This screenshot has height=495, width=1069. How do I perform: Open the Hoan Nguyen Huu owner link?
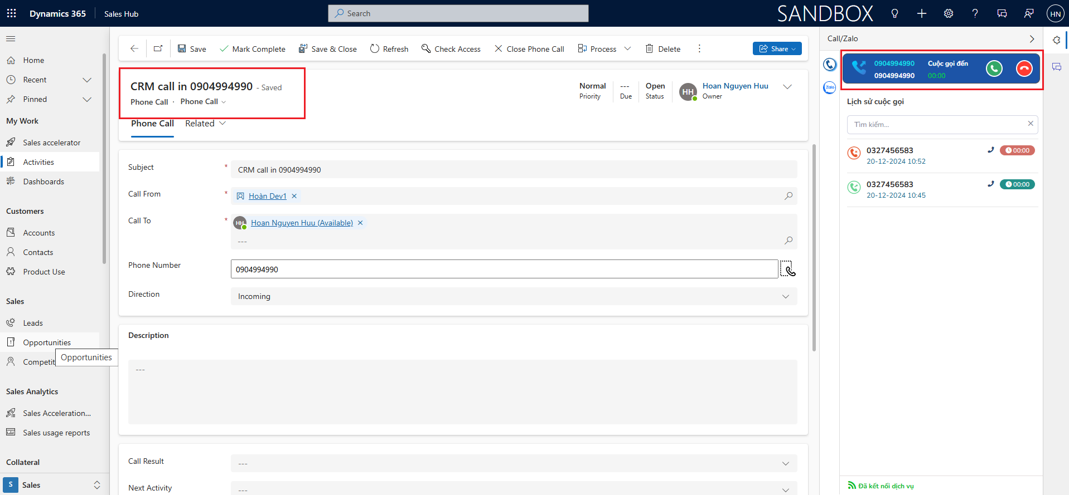tap(735, 86)
